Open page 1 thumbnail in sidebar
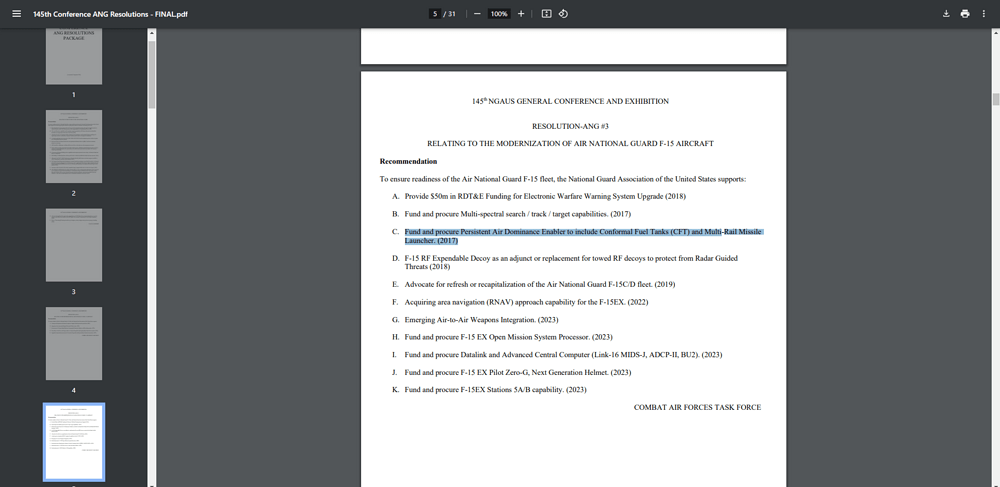Screen dimensions: 1000x487 (x=74, y=57)
